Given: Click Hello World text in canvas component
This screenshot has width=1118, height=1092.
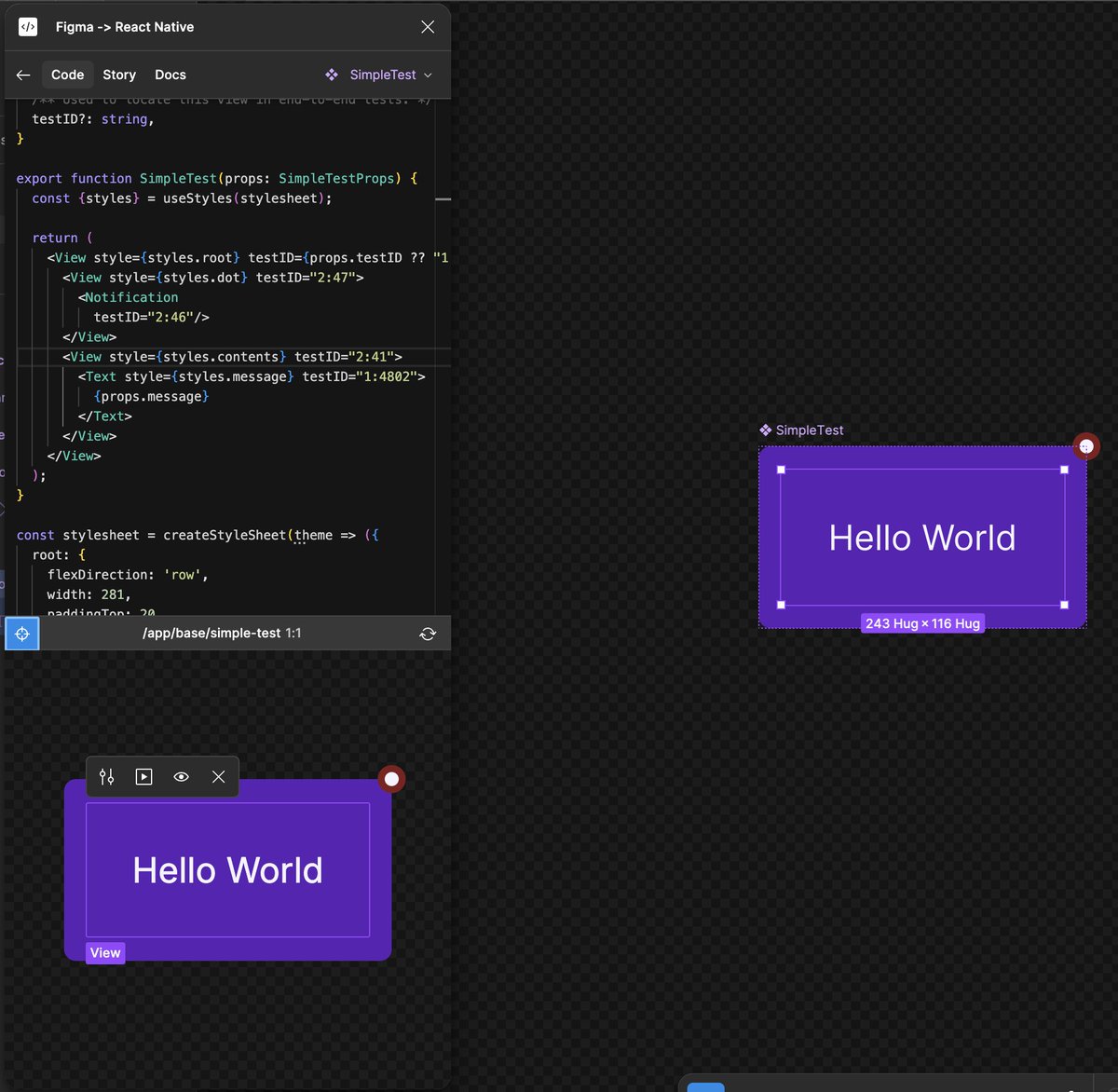Looking at the screenshot, I should (922, 538).
